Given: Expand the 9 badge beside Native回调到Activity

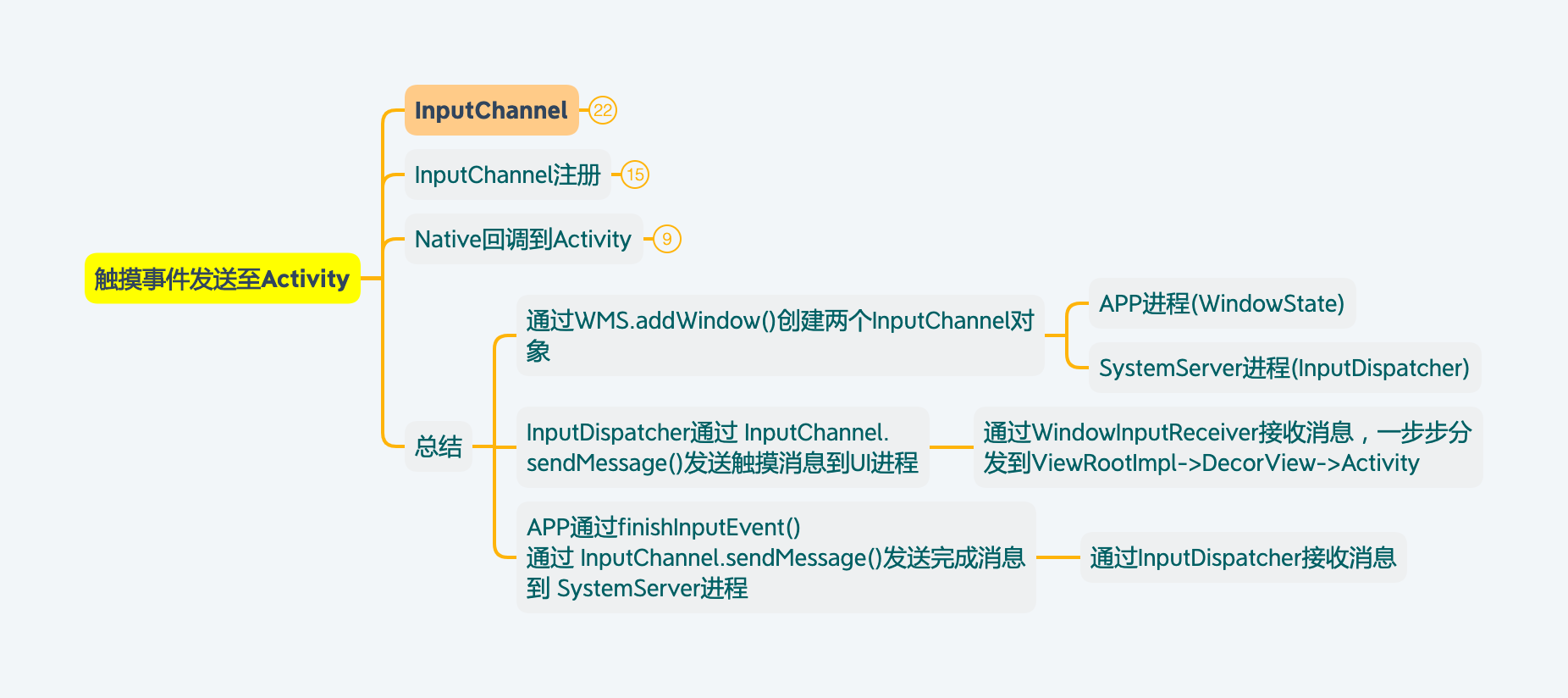Looking at the screenshot, I should pos(667,239).
